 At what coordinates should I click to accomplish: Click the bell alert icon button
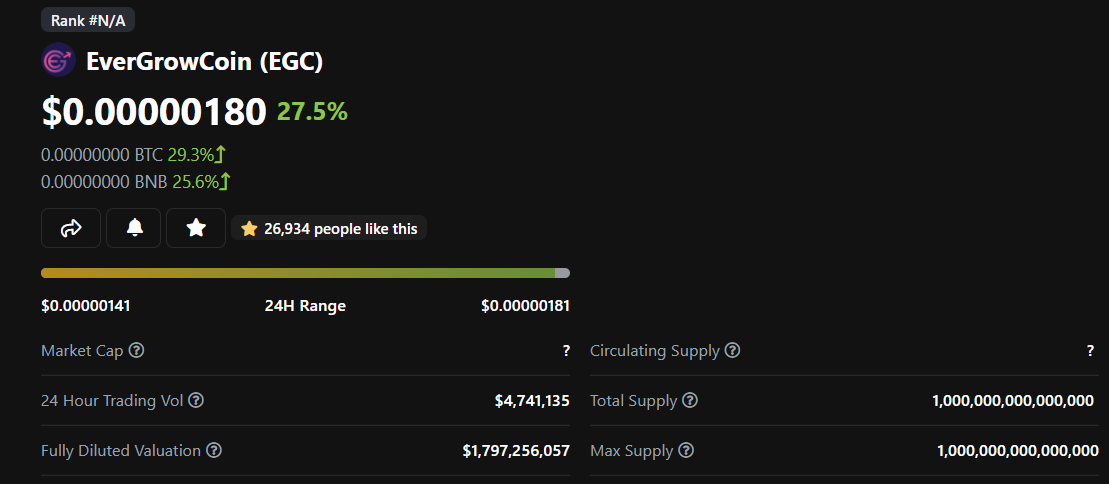click(x=134, y=228)
